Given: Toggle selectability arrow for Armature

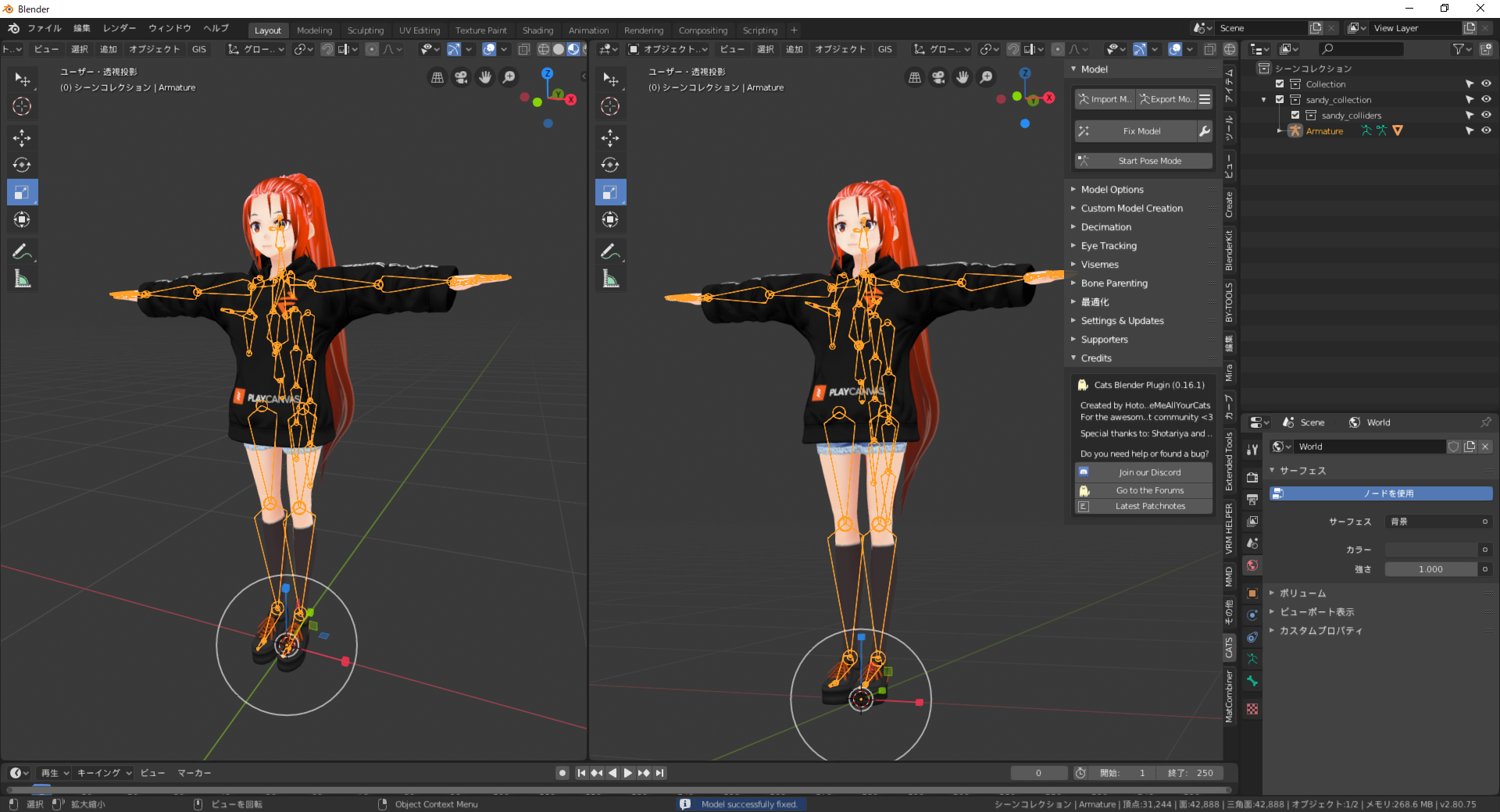Looking at the screenshot, I should pos(1470,131).
